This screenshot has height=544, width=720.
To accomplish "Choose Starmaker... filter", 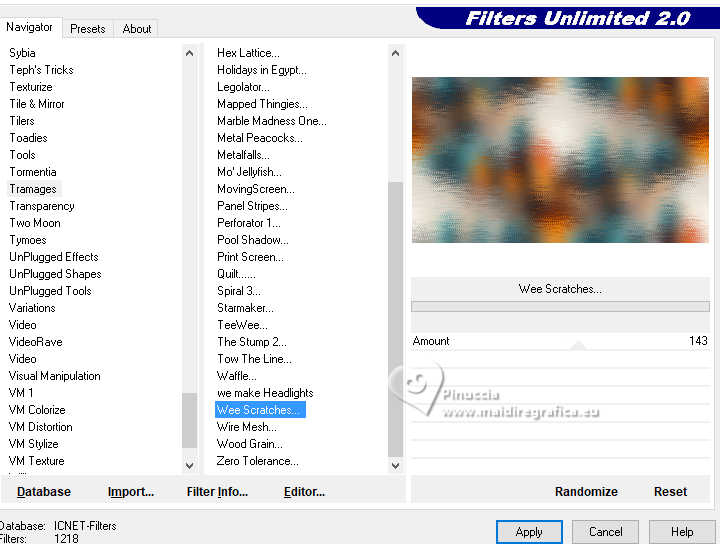I will point(245,308).
